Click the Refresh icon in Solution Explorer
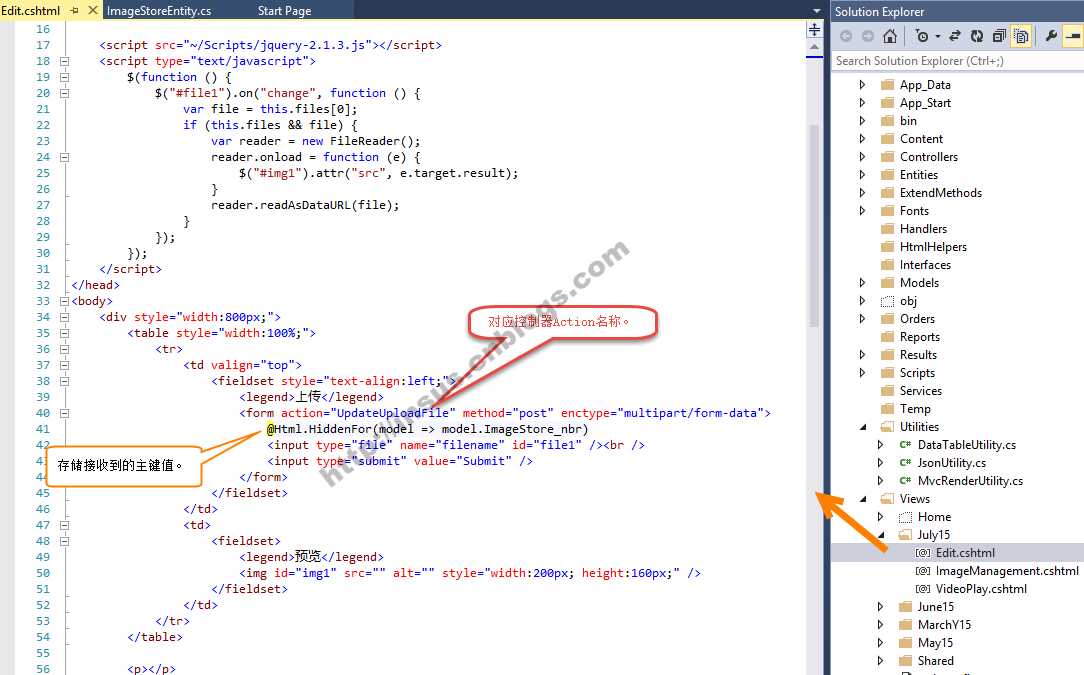 pos(977,36)
